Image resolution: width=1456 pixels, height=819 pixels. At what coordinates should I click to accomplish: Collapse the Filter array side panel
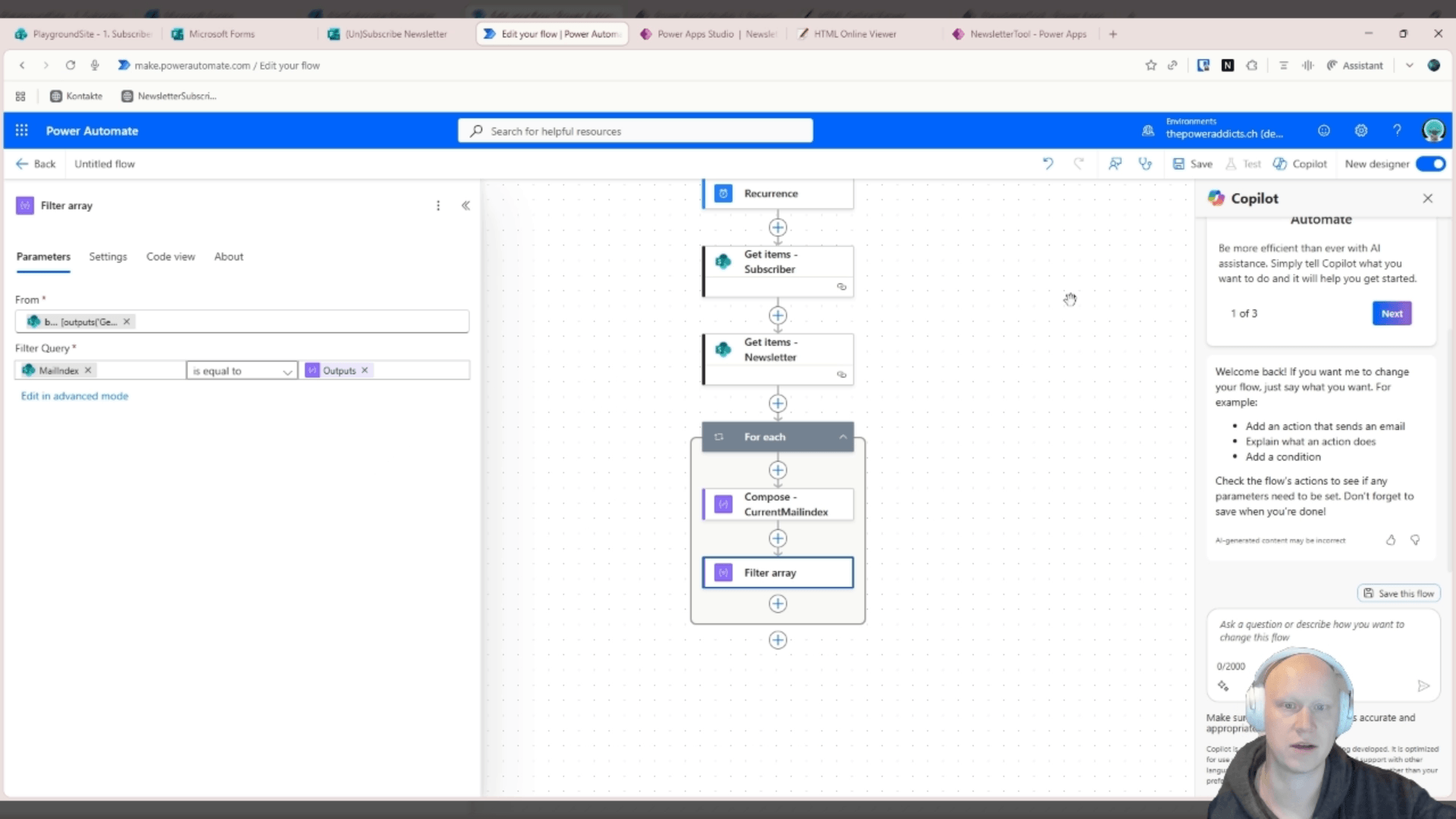pos(466,206)
